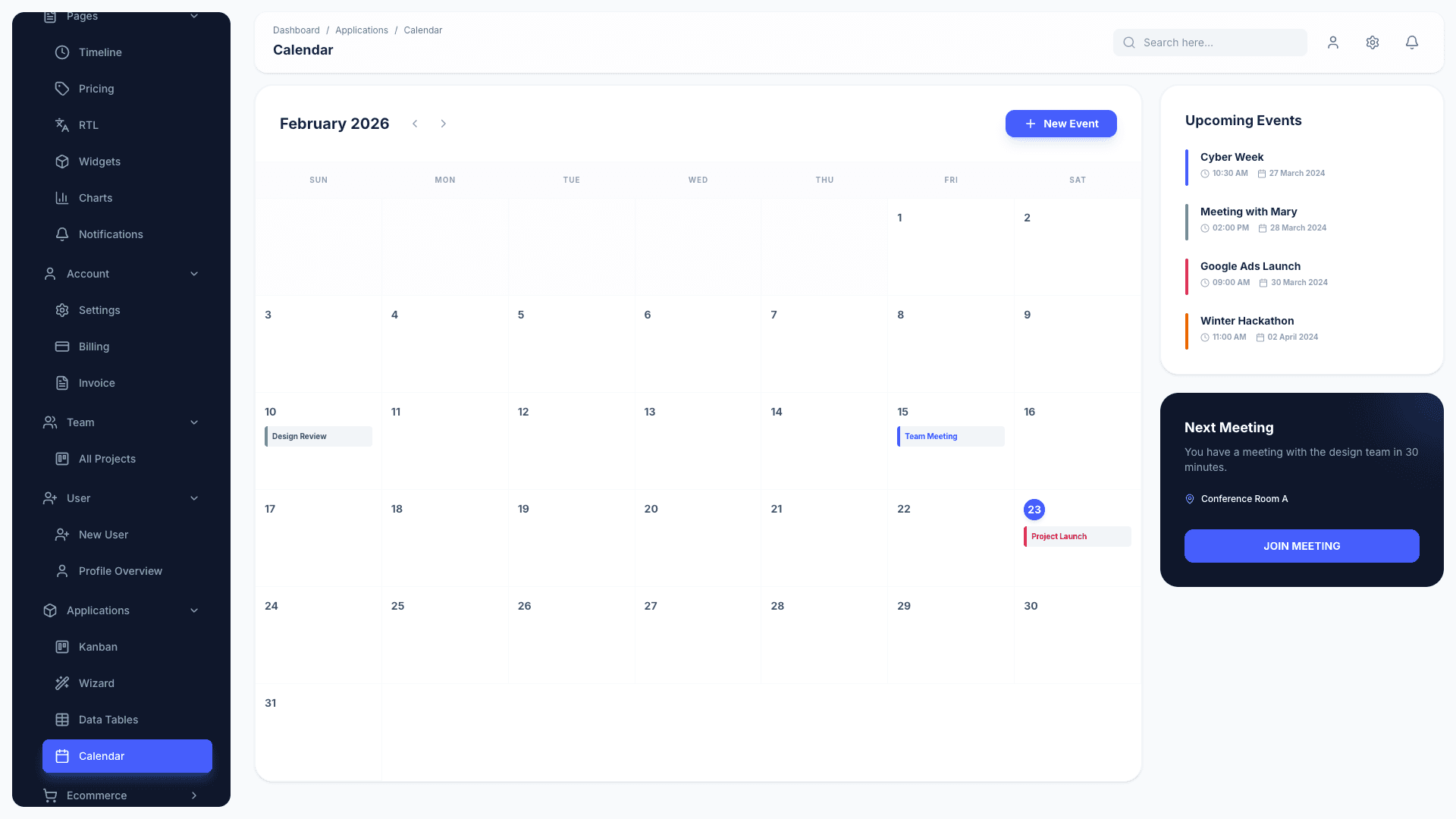This screenshot has height=819, width=1456.
Task: Switch to the Calendar sidebar item
Action: click(x=101, y=756)
